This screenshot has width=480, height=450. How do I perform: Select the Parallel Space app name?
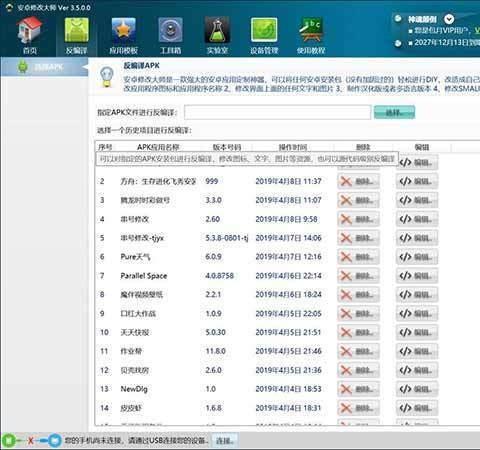pyautogui.click(x=144, y=276)
